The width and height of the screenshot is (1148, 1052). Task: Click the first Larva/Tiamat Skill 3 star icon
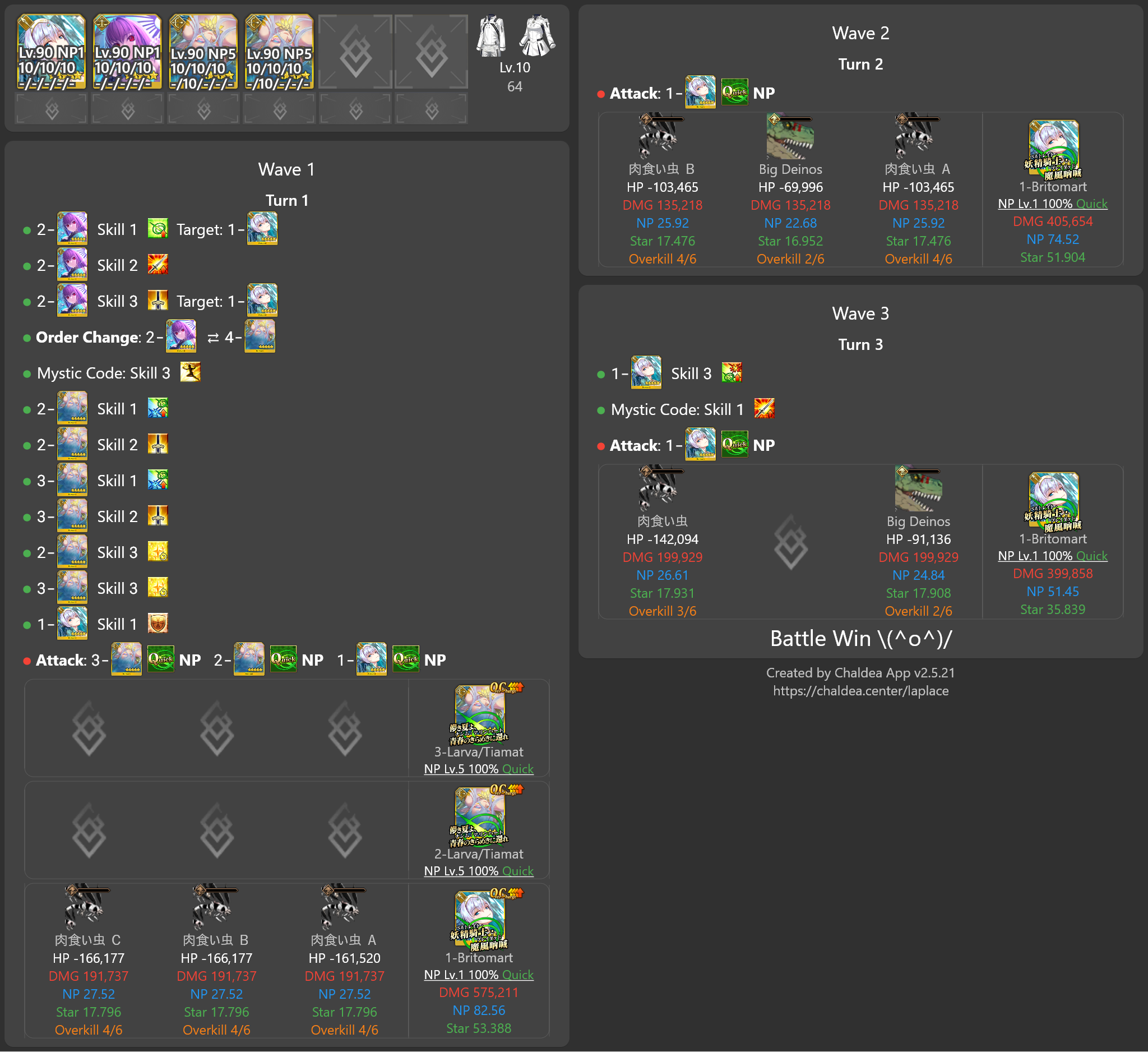pos(158,552)
